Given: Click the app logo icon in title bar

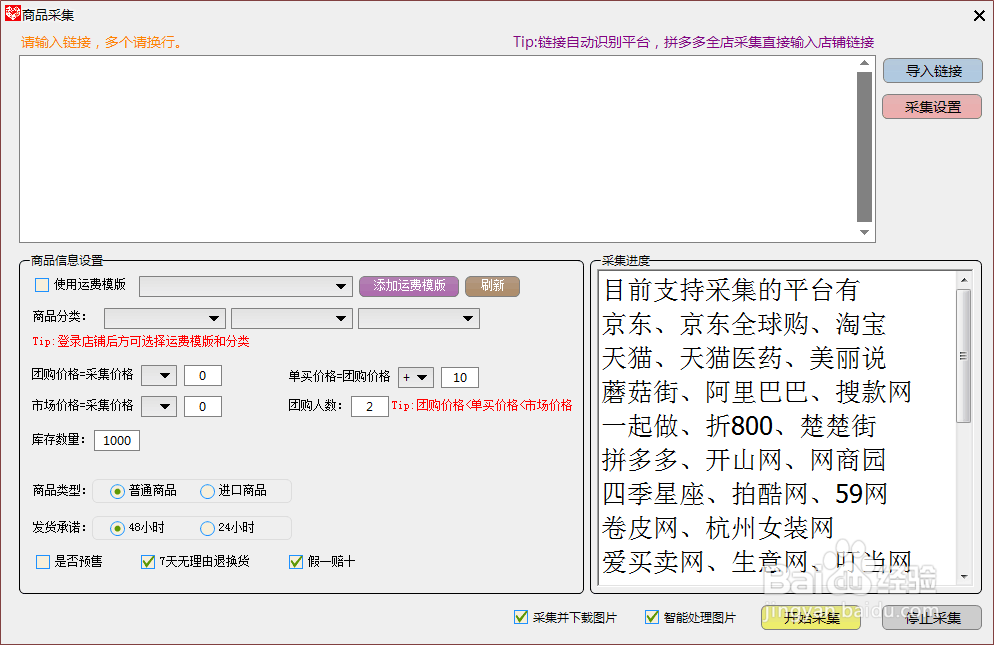Looking at the screenshot, I should click(x=11, y=14).
